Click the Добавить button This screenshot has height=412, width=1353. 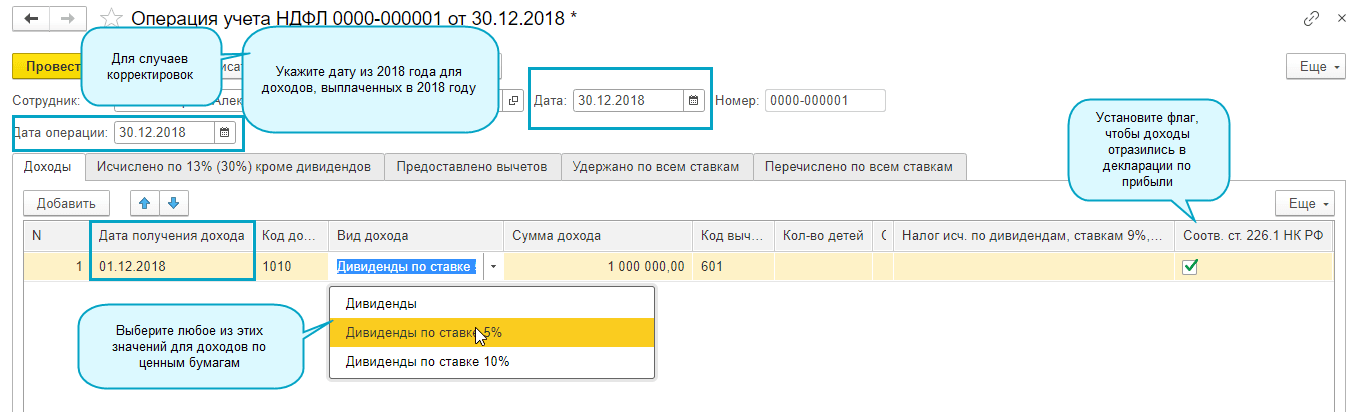66,203
